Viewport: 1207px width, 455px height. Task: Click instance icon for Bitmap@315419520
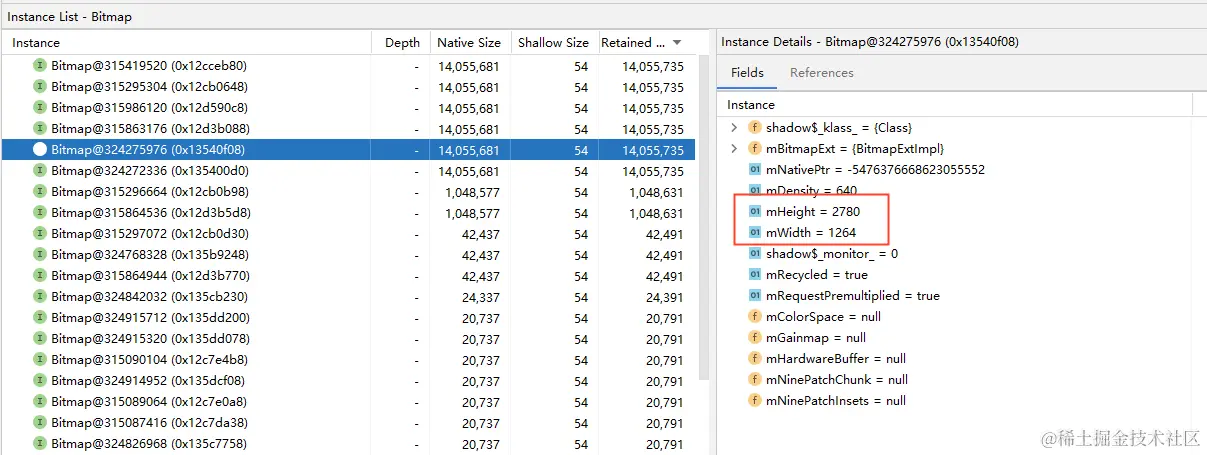click(x=40, y=66)
